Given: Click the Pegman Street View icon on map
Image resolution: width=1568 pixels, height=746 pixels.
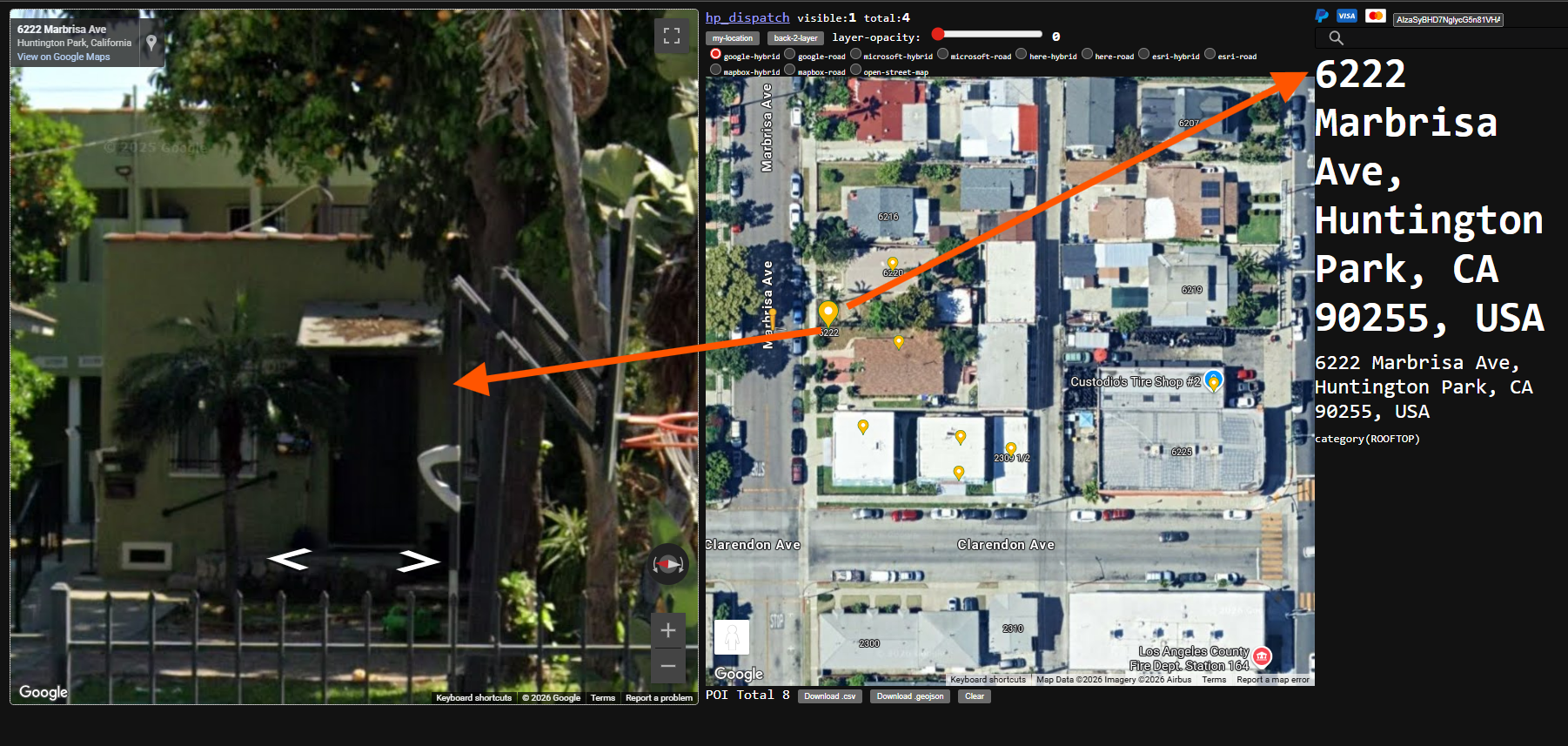Looking at the screenshot, I should click(731, 636).
